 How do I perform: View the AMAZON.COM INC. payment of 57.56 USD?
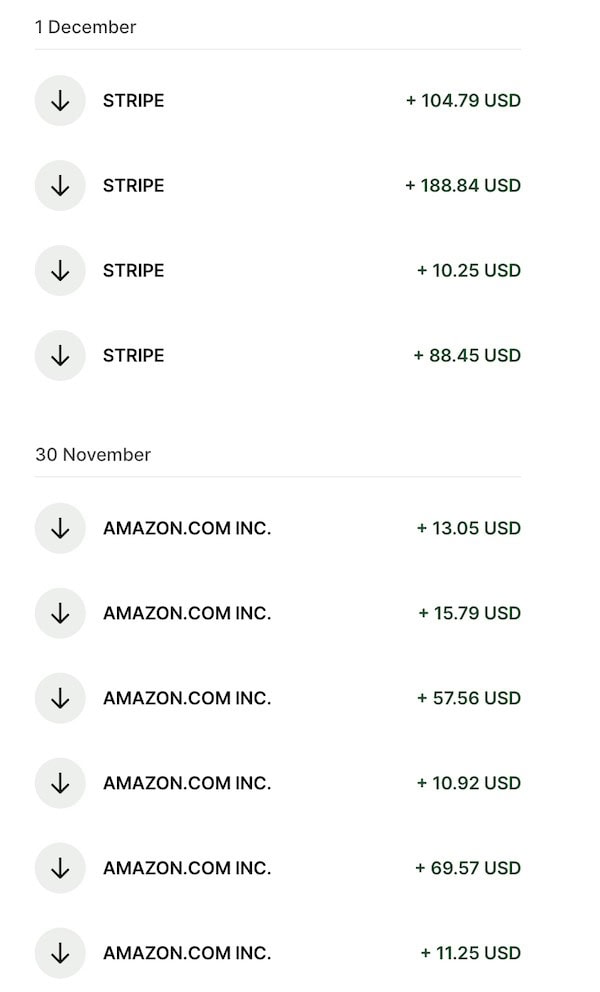187,698
